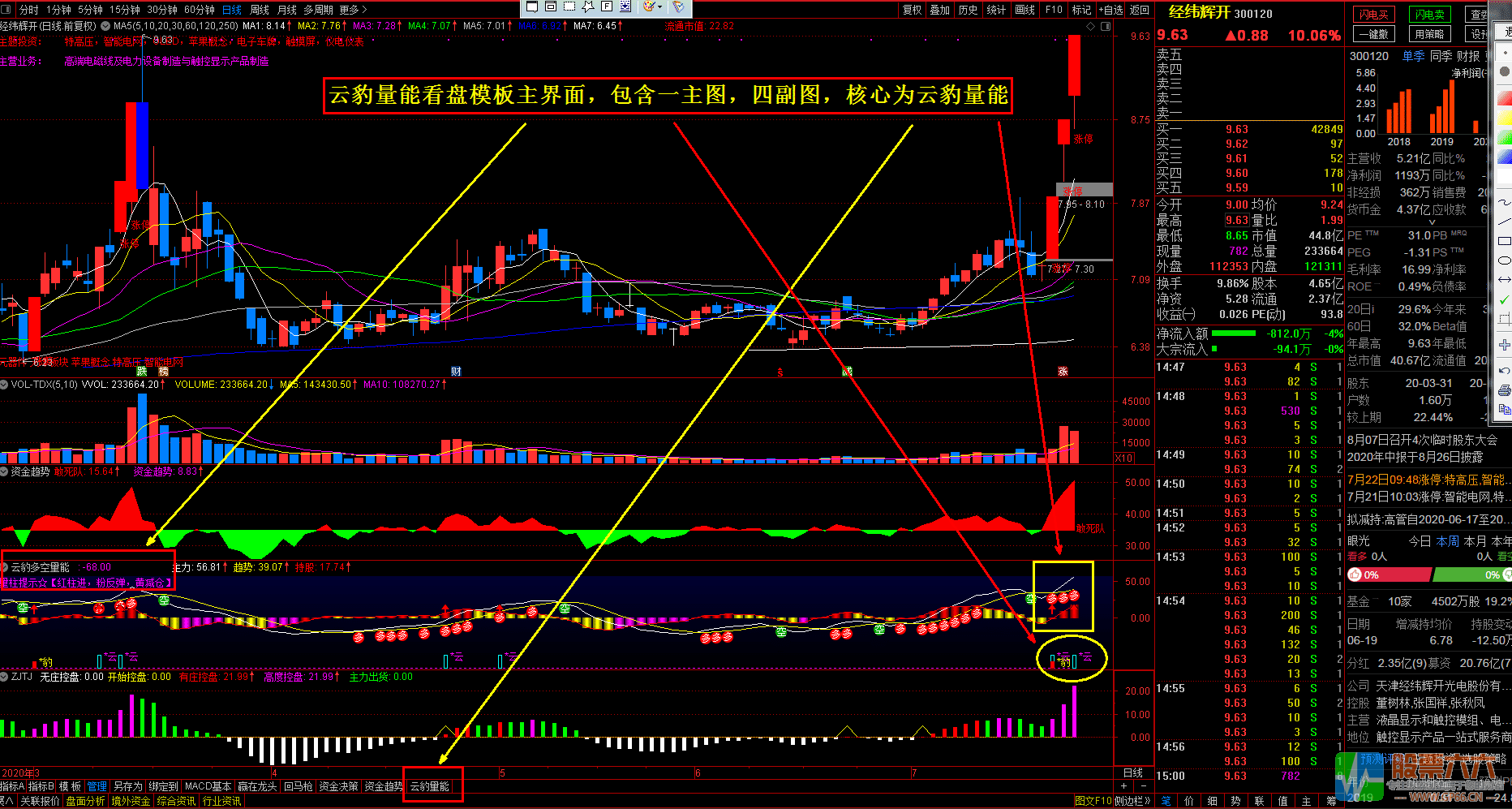Click the diamond icon above the price axis

pyautogui.click(x=1091, y=26)
